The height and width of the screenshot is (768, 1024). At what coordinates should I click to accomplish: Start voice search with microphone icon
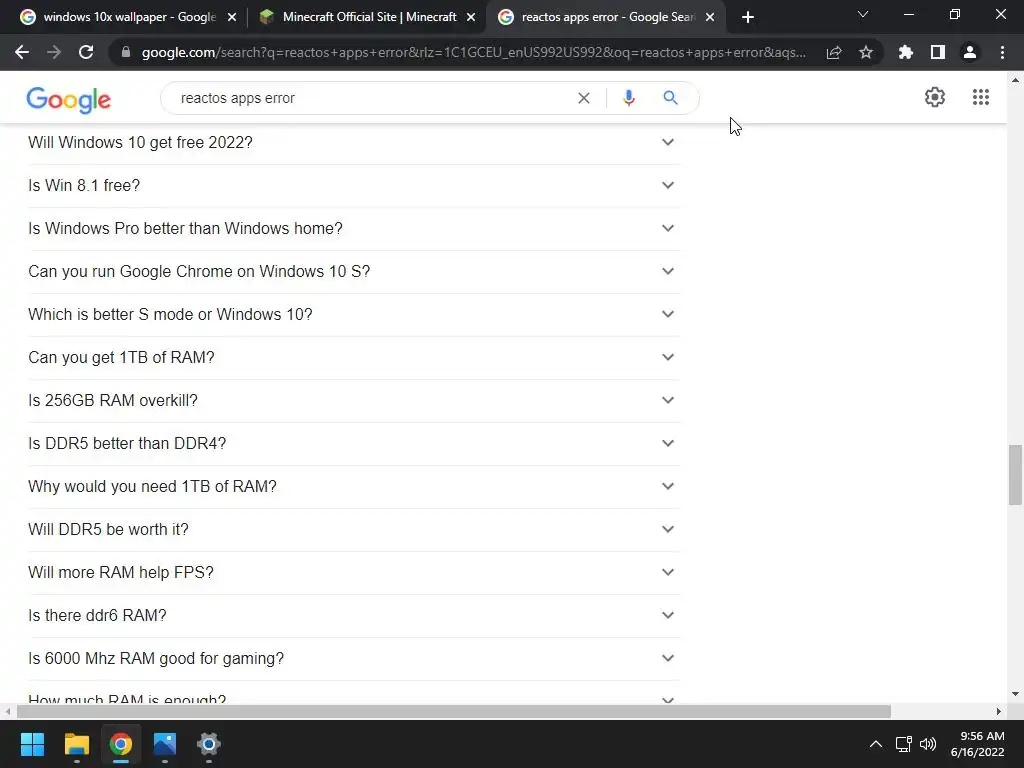629,98
